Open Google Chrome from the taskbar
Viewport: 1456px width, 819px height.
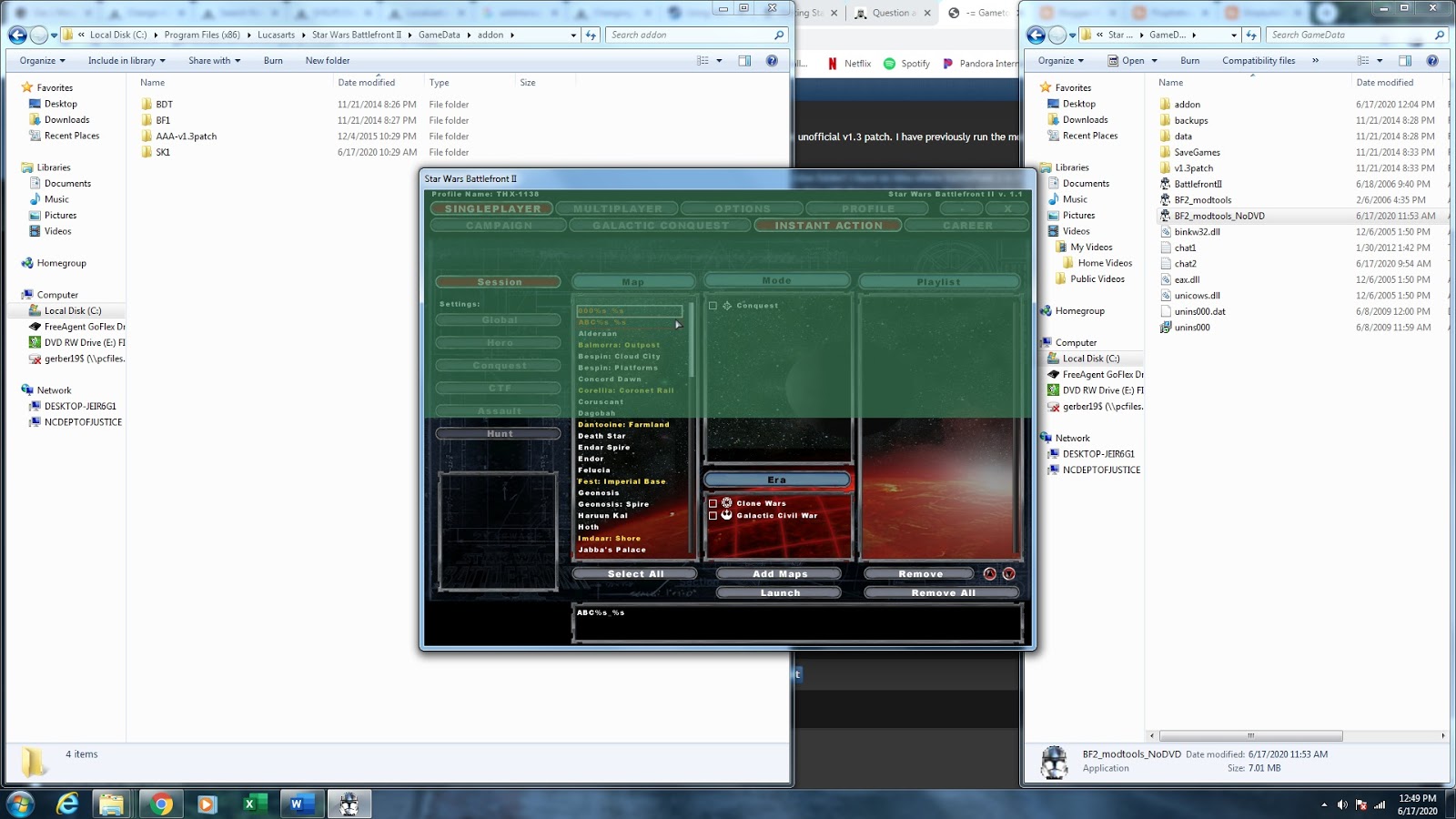(x=161, y=804)
